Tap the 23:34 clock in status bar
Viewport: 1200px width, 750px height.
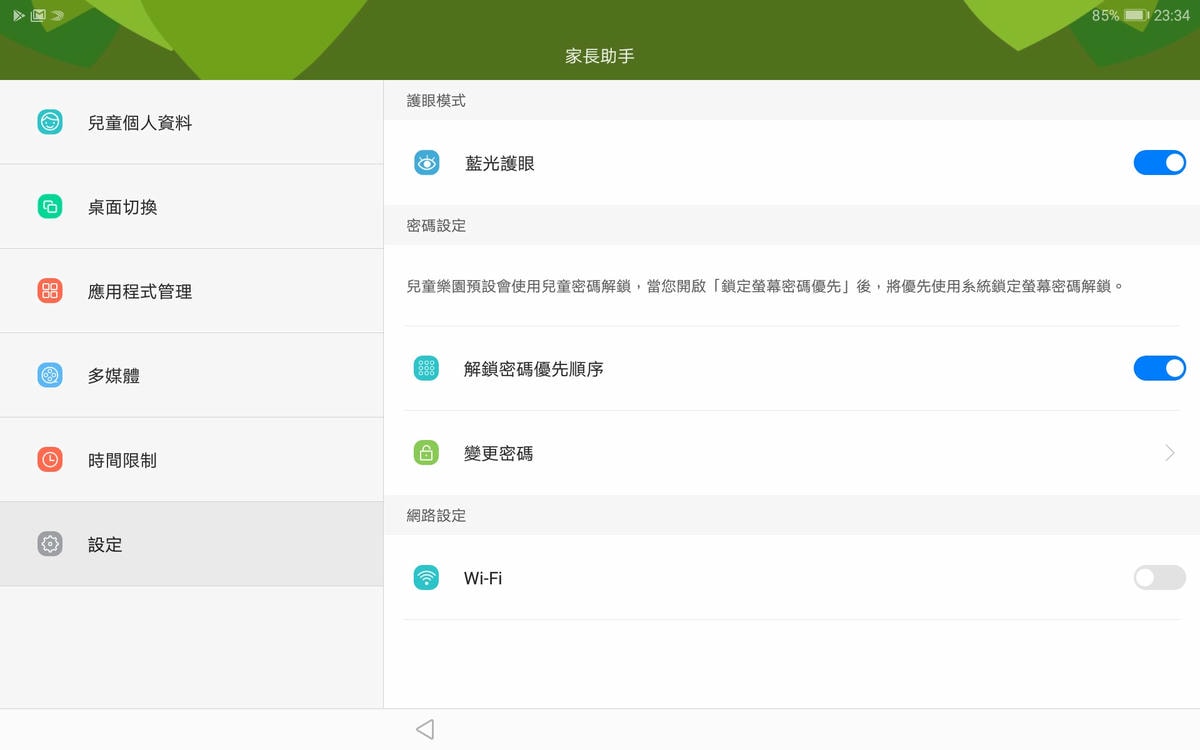coord(1171,16)
